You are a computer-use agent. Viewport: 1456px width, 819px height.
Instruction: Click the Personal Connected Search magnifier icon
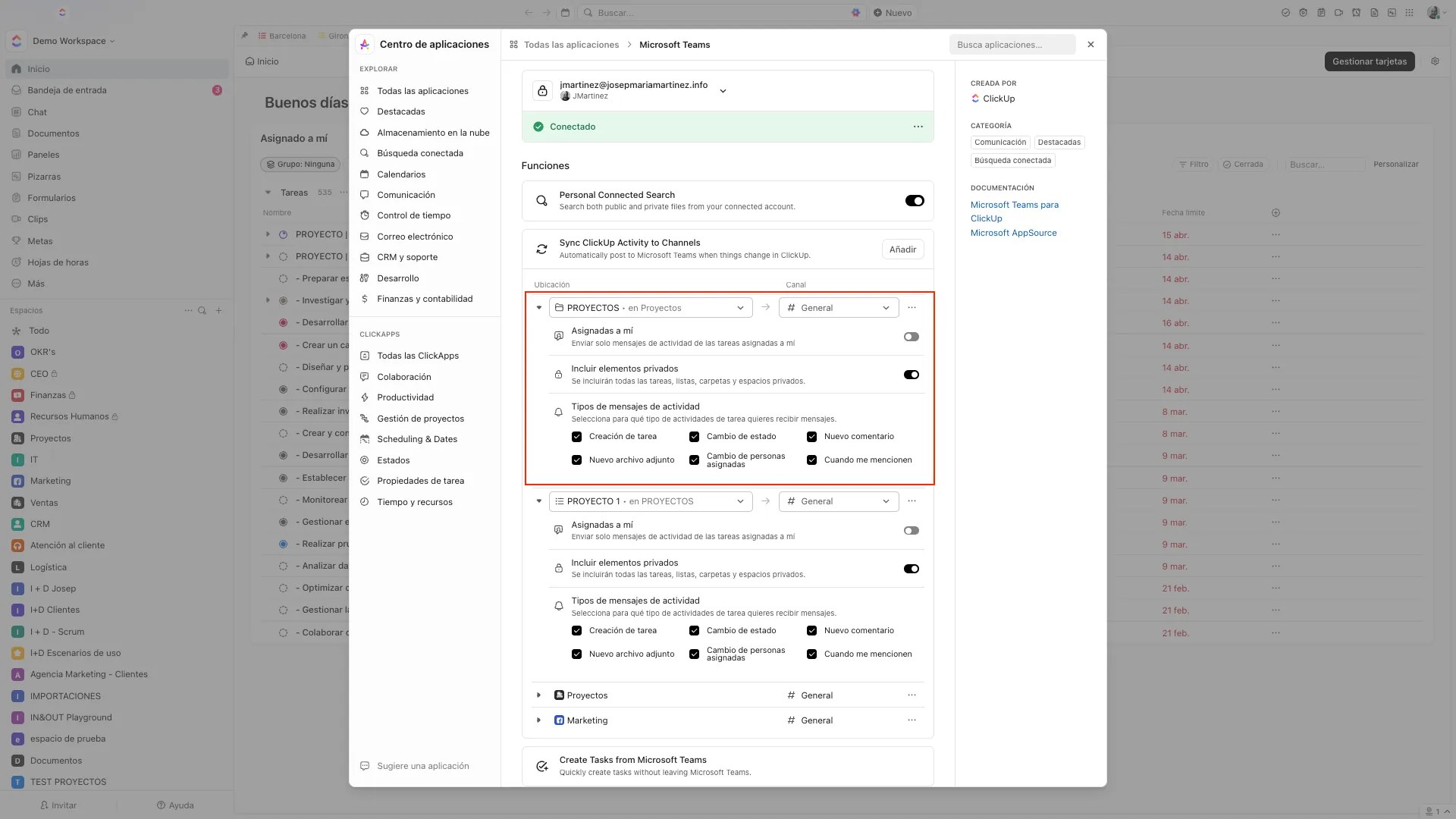[x=541, y=201]
